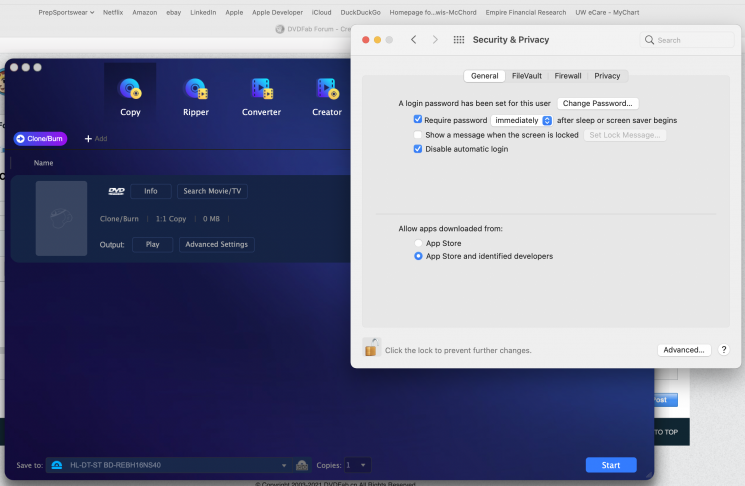The height and width of the screenshot is (486, 745).
Task: Click the plus Add source button
Action: [x=96, y=138]
